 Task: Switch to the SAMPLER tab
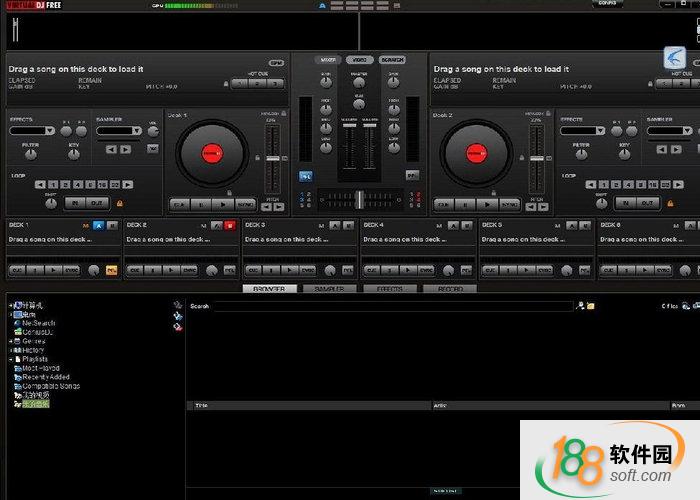point(329,288)
